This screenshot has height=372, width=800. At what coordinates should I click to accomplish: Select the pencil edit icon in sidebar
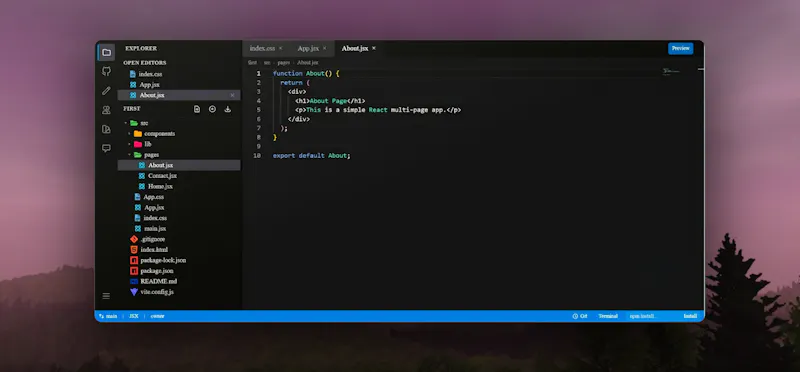tap(106, 90)
